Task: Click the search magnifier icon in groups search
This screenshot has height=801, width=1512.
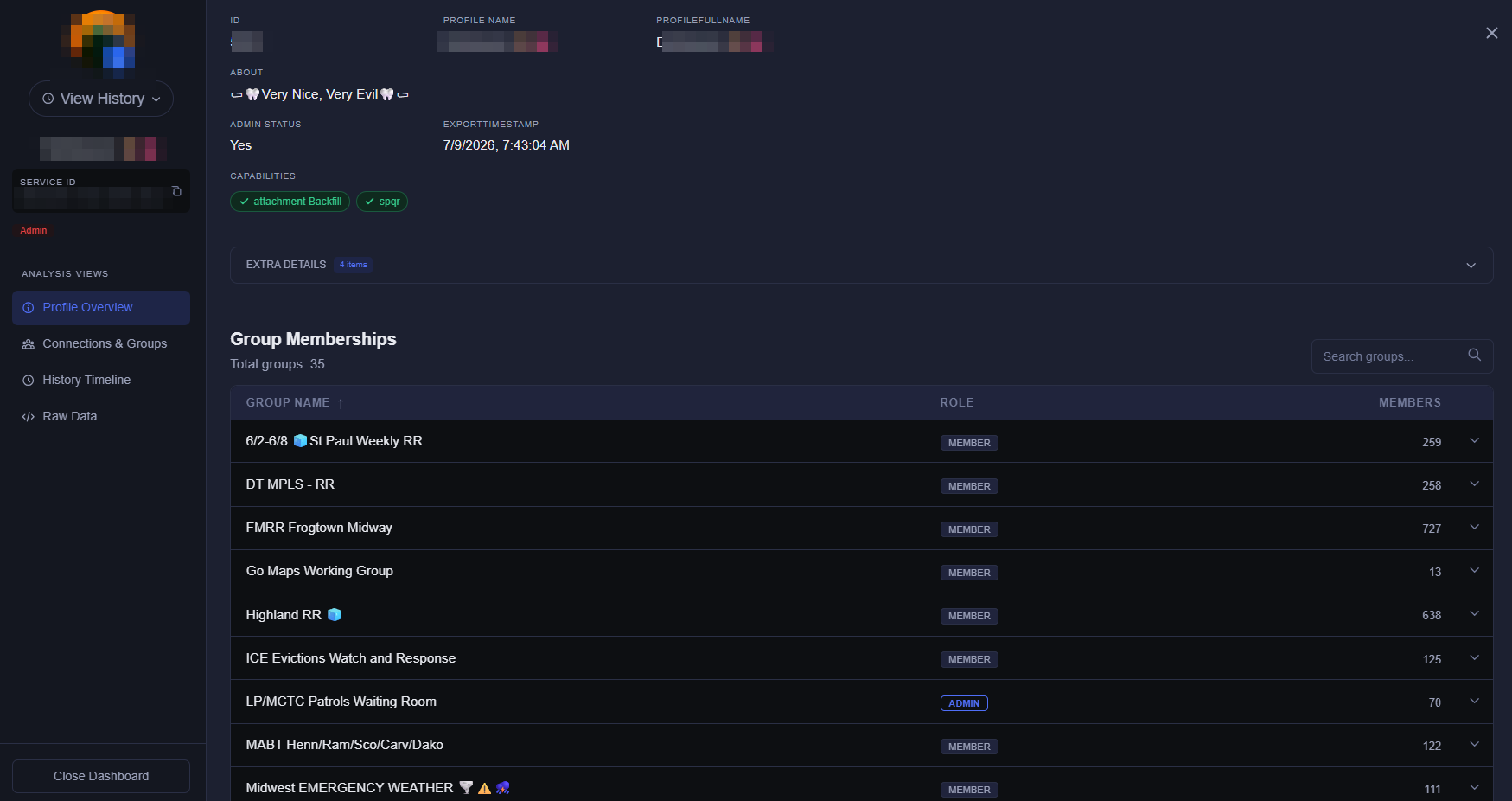Action: point(1474,355)
